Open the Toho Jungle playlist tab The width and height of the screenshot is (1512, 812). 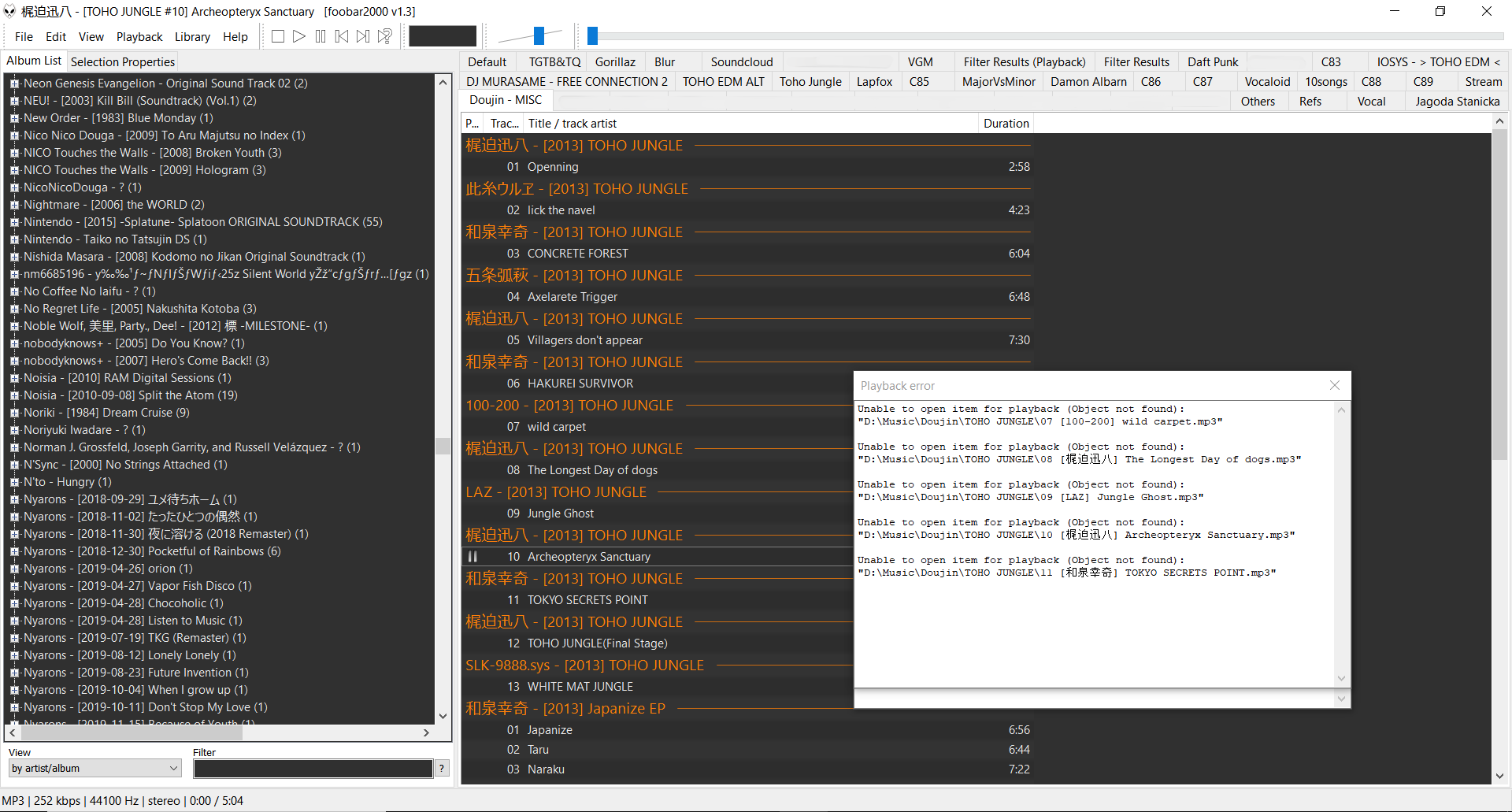pos(810,81)
